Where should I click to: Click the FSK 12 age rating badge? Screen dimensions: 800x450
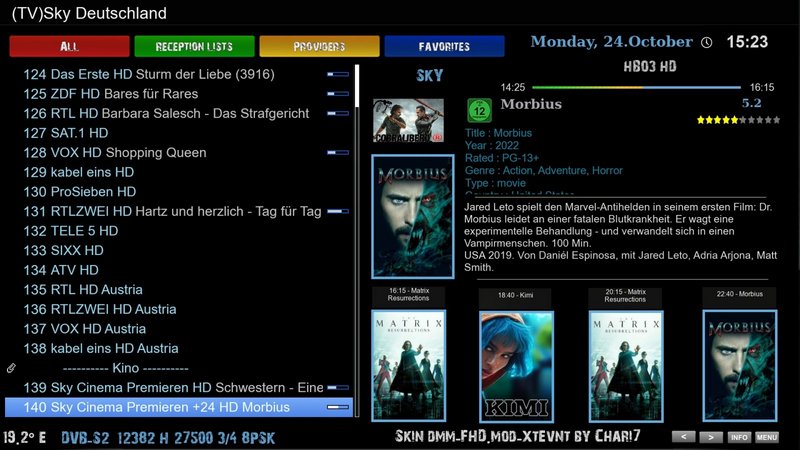coord(480,110)
